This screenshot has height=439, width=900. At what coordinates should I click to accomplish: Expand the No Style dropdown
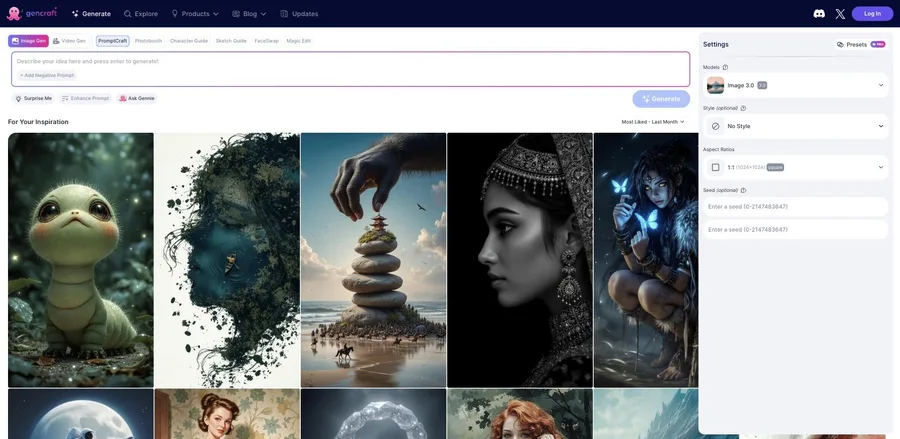coord(796,126)
